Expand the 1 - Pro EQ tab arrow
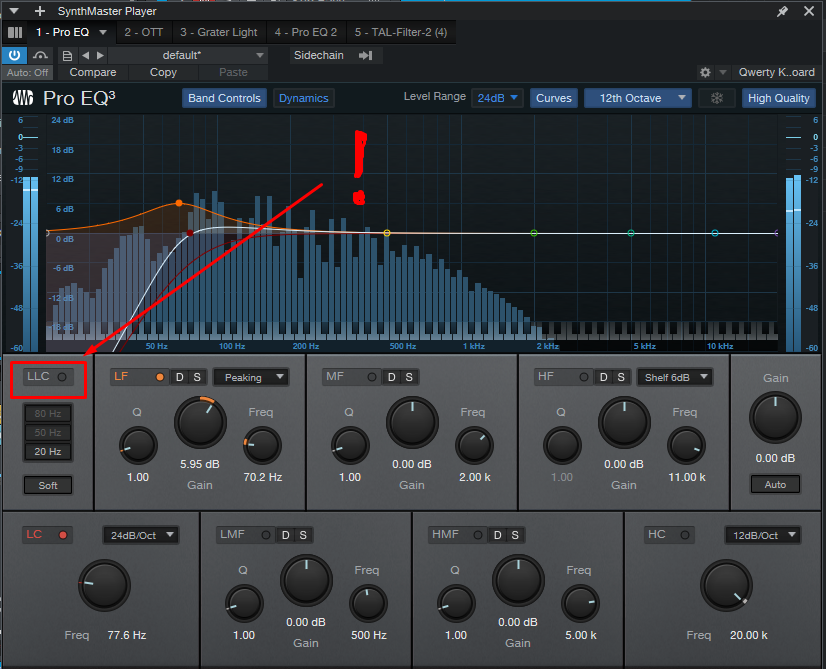Image resolution: width=826 pixels, height=669 pixels. click(x=103, y=33)
